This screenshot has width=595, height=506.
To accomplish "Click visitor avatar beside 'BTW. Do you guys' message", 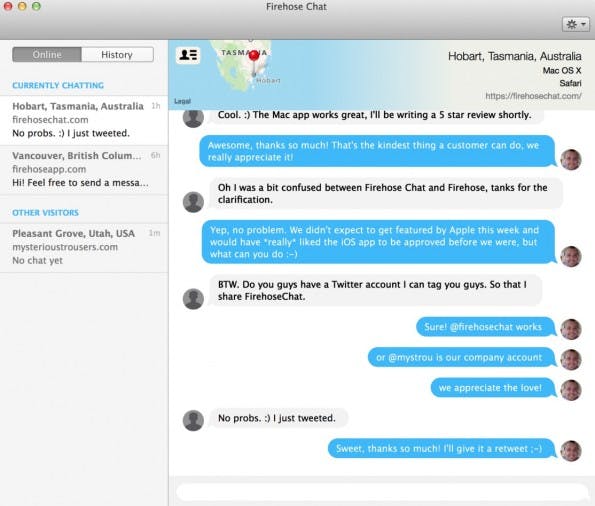I will pos(193,299).
